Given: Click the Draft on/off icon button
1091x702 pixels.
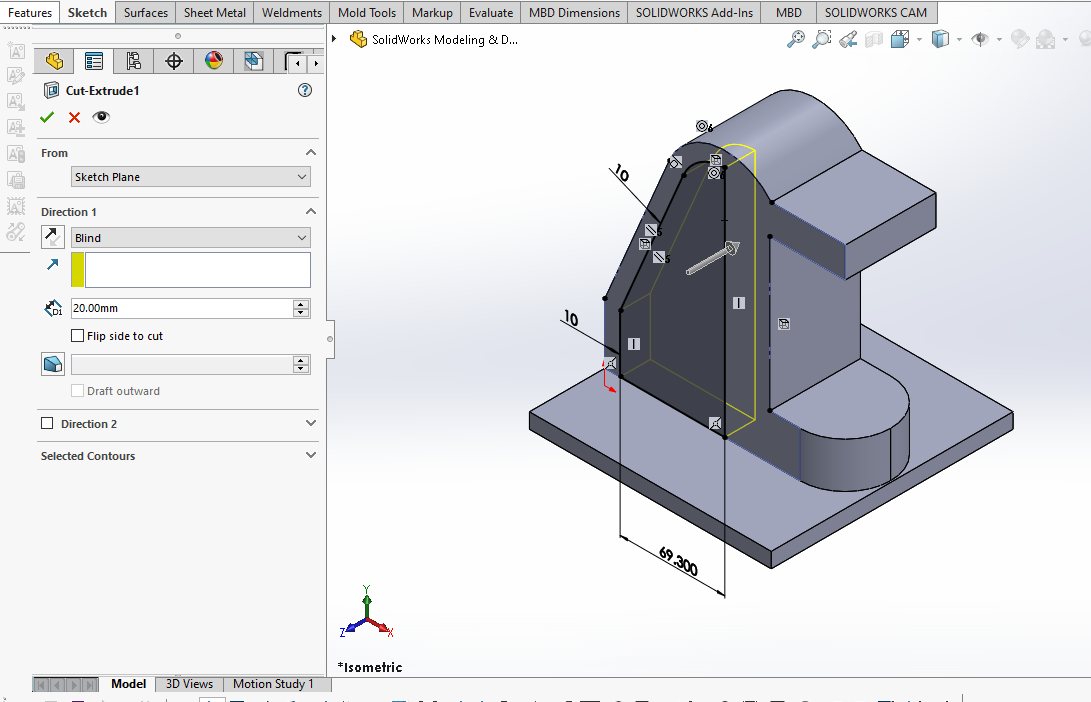Looking at the screenshot, I should pos(52,364).
